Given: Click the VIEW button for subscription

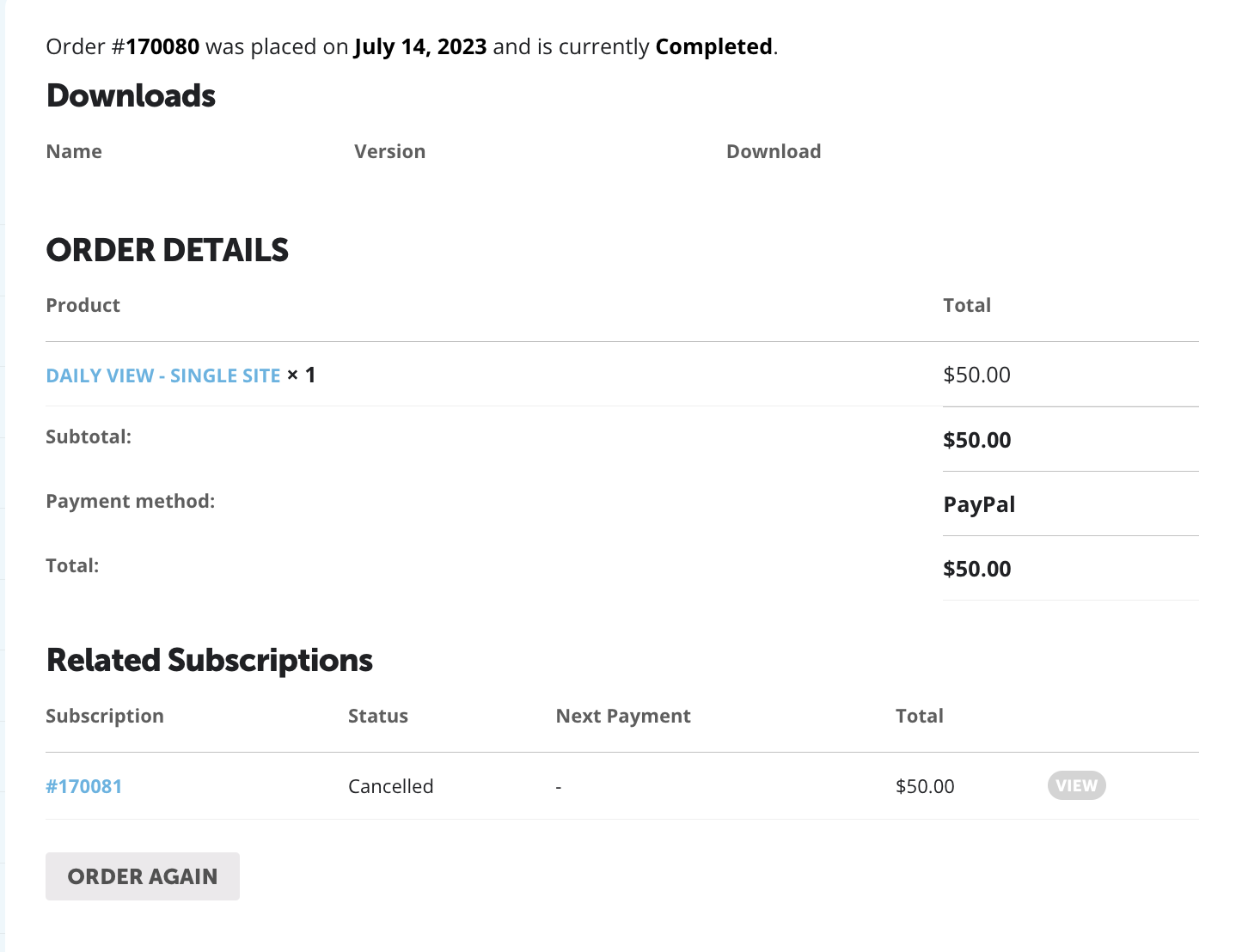Looking at the screenshot, I should click(1076, 785).
